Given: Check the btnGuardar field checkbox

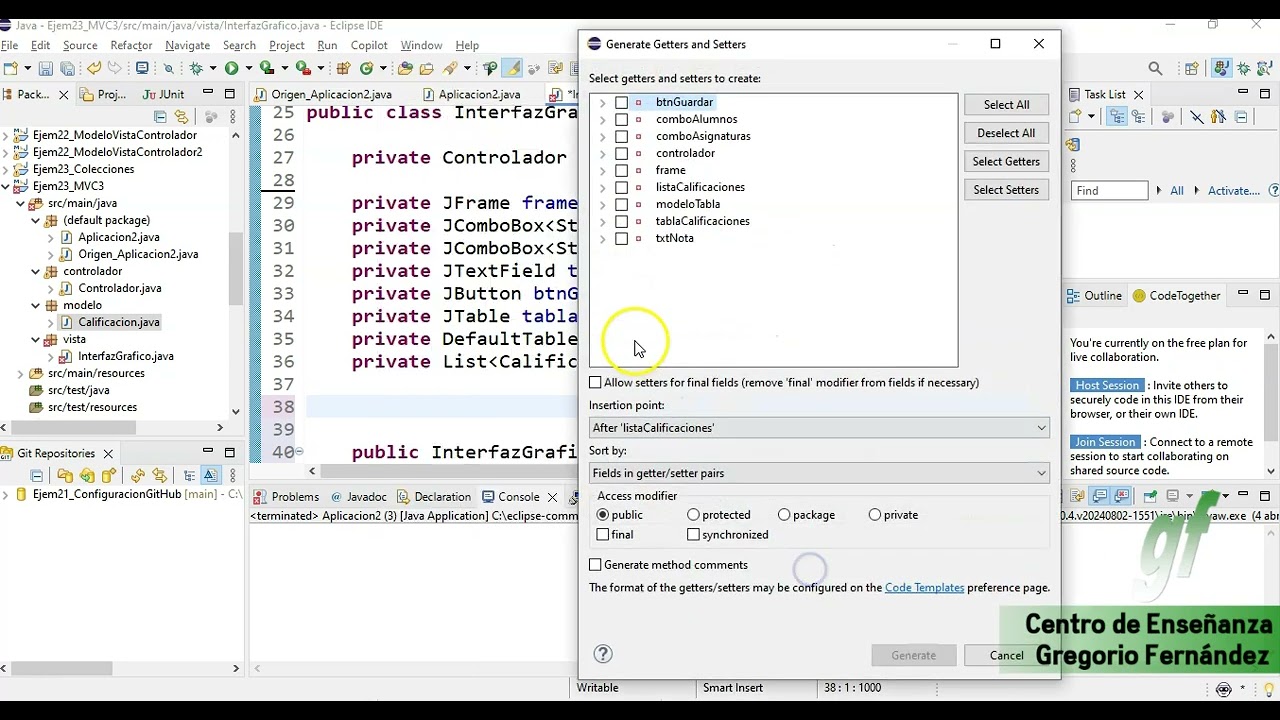Looking at the screenshot, I should 621,102.
